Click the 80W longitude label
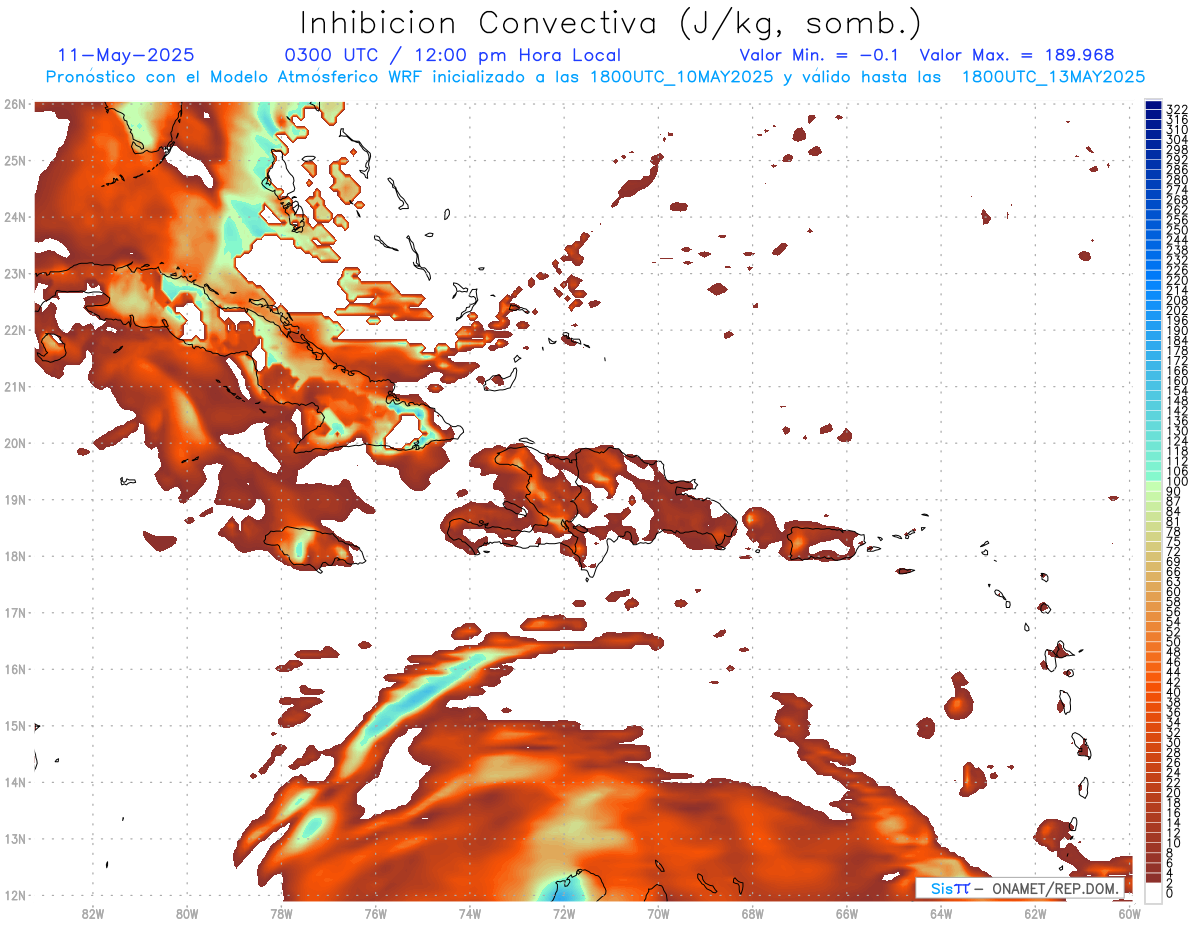 point(186,913)
